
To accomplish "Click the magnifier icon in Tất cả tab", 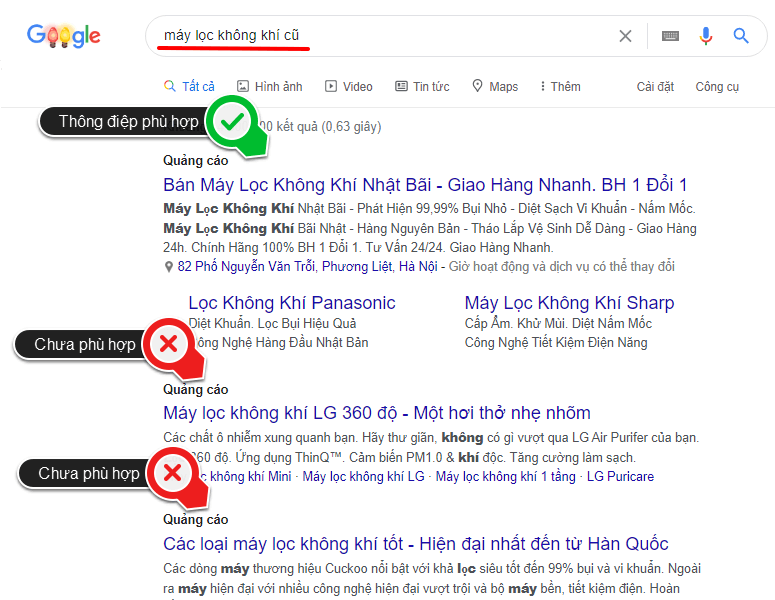I will 170,86.
